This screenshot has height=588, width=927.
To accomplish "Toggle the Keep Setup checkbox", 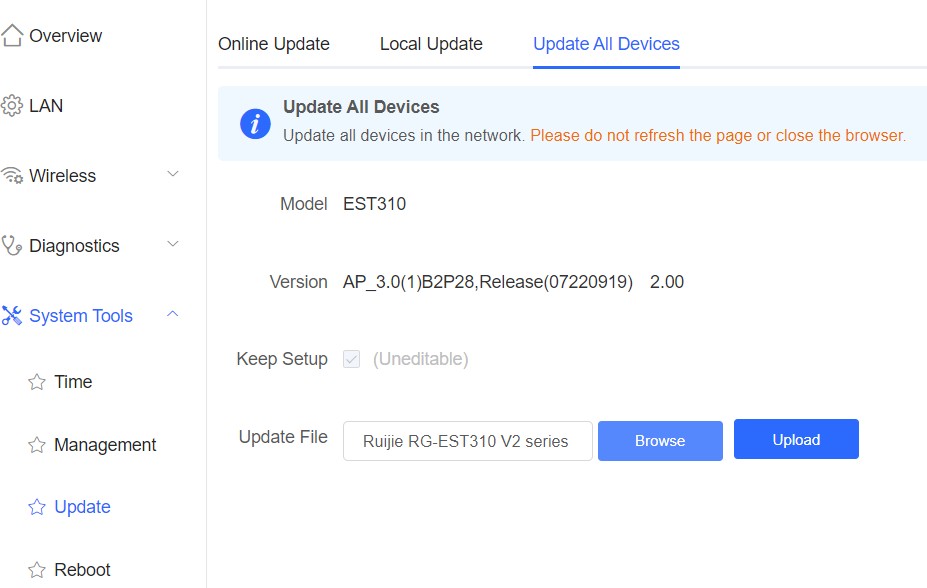I will (351, 359).
